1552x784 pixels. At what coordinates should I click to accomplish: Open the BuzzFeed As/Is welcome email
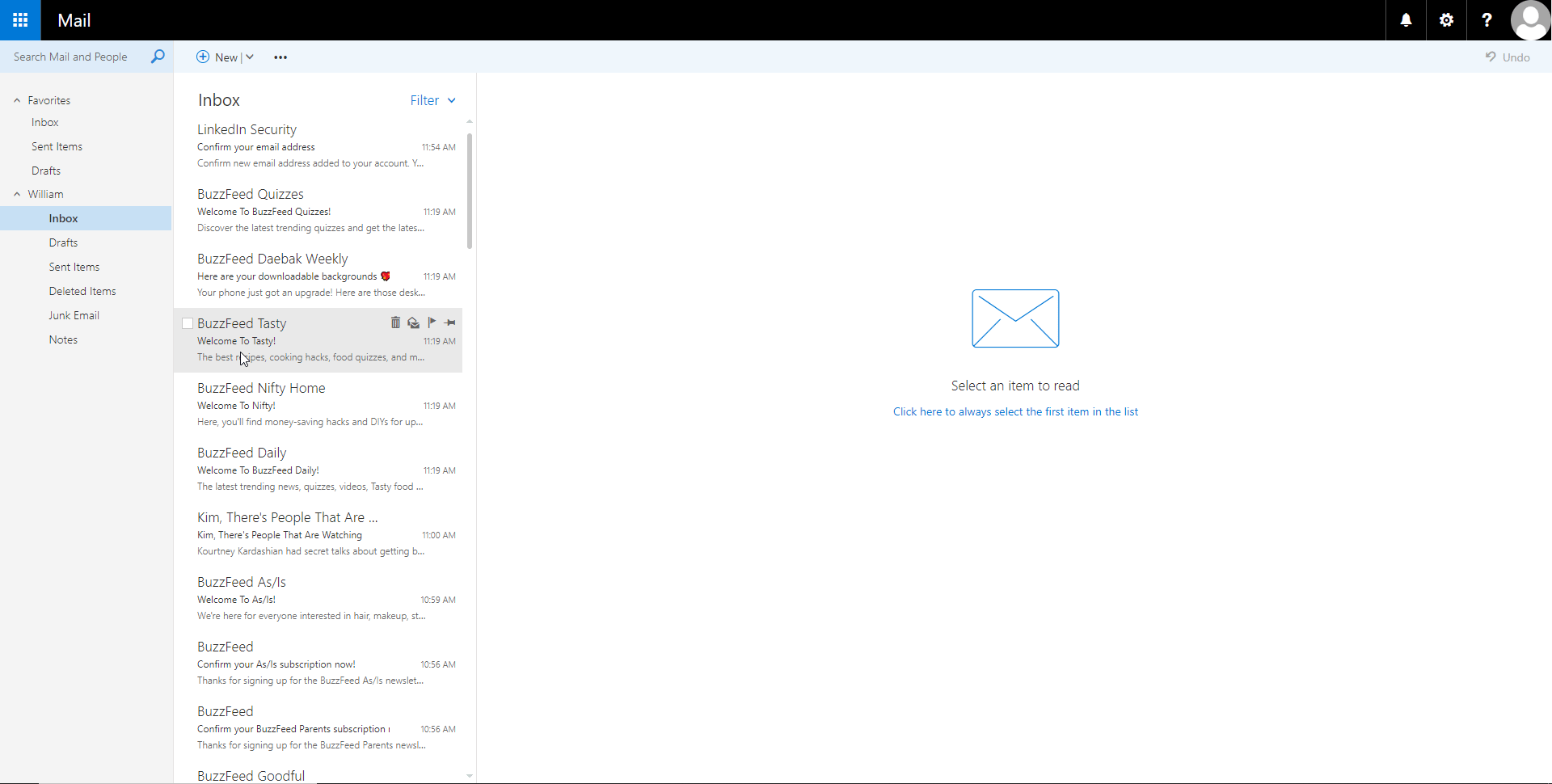click(x=318, y=599)
